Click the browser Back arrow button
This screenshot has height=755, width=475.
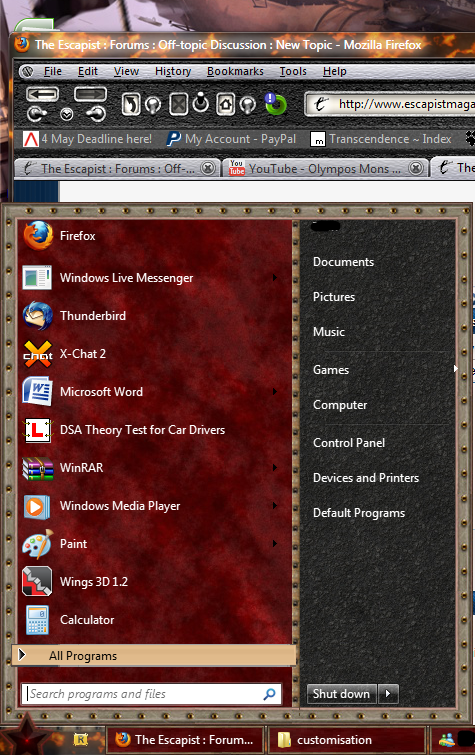tap(42, 94)
